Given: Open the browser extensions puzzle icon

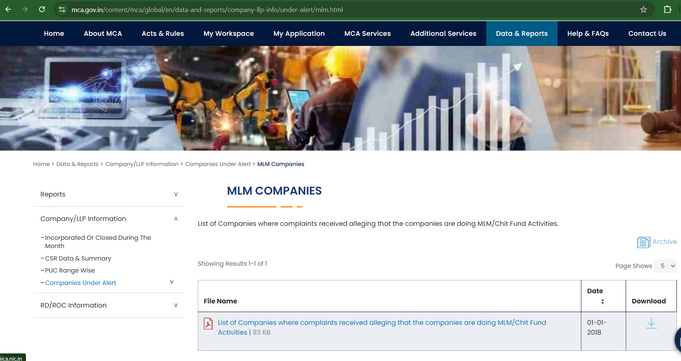Looking at the screenshot, I should pos(668,9).
